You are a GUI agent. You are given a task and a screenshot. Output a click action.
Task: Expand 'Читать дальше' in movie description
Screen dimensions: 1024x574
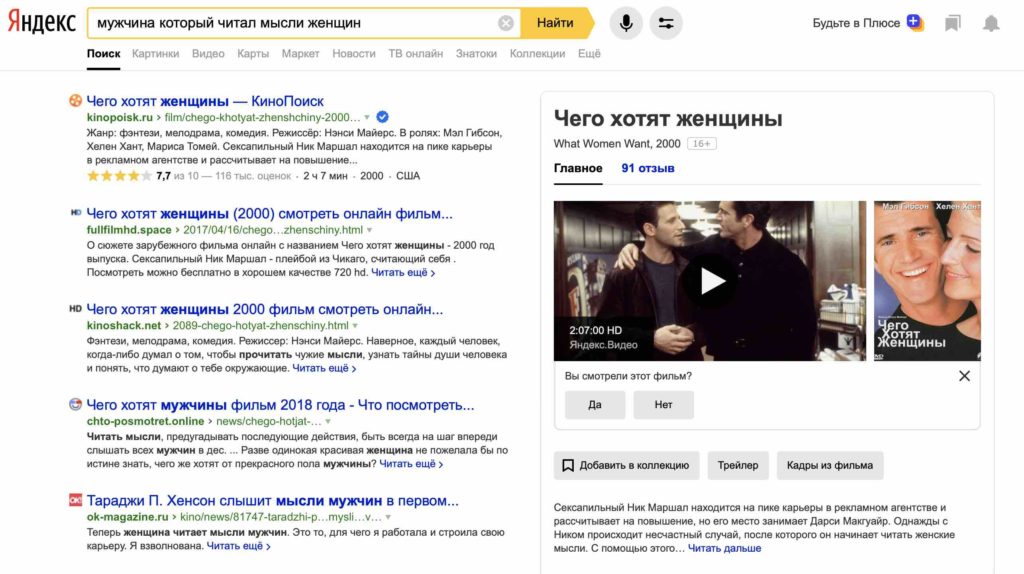pos(724,549)
